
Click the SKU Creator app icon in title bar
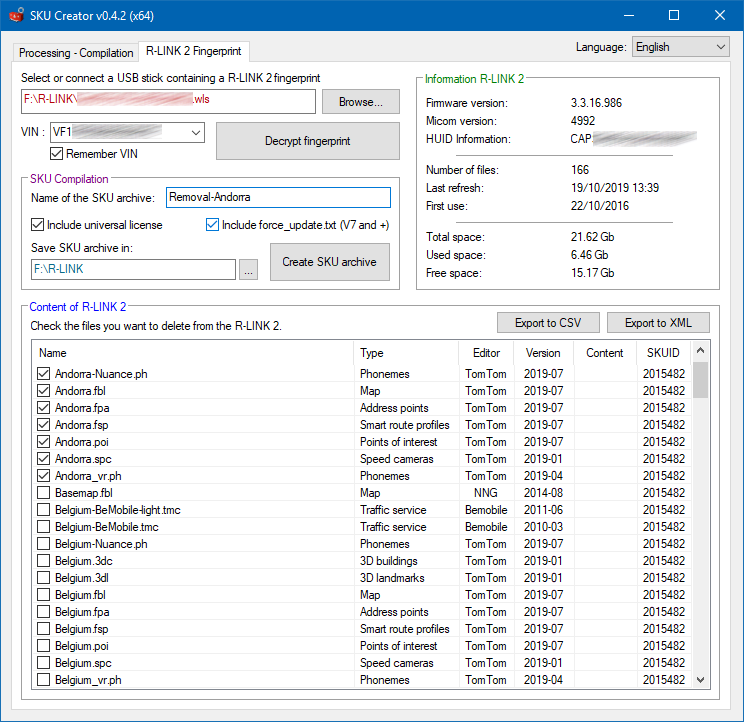pyautogui.click(x=17, y=15)
